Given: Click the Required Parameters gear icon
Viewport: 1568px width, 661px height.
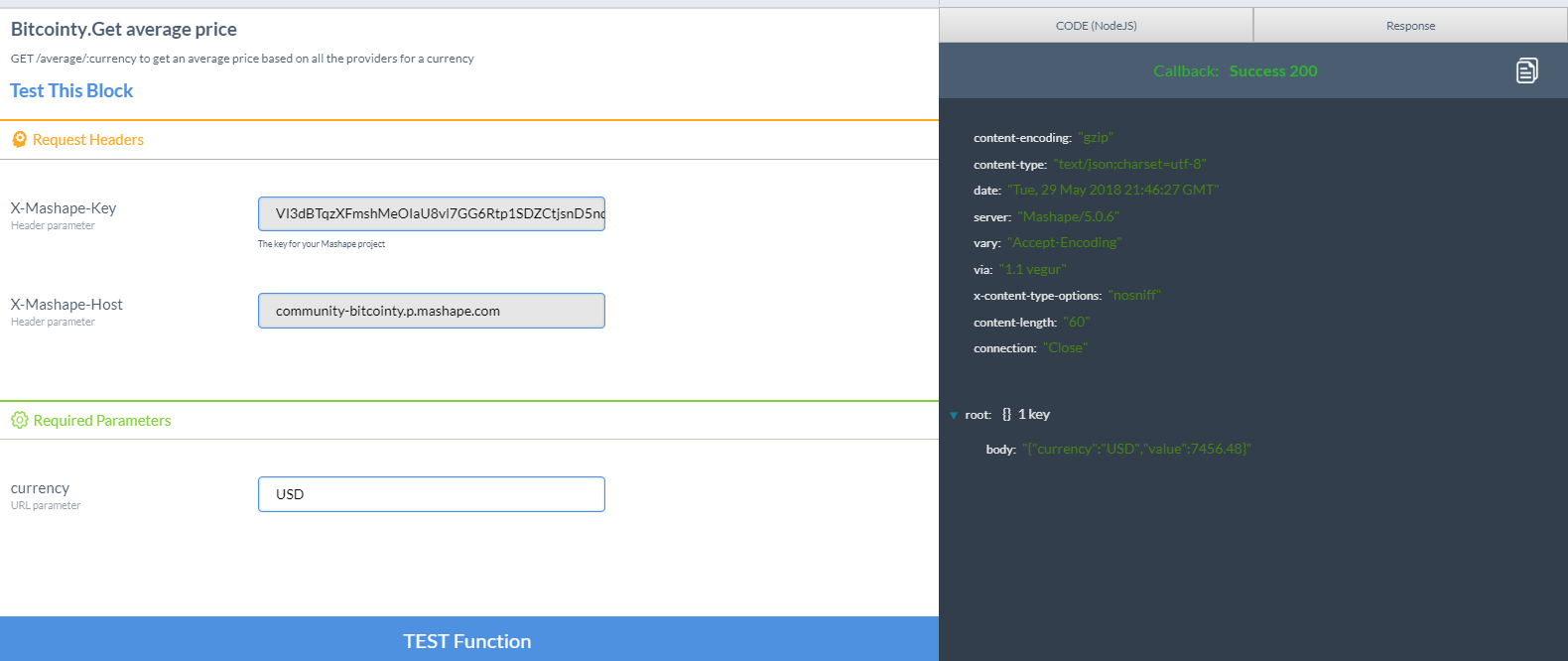Looking at the screenshot, I should coord(19,421).
